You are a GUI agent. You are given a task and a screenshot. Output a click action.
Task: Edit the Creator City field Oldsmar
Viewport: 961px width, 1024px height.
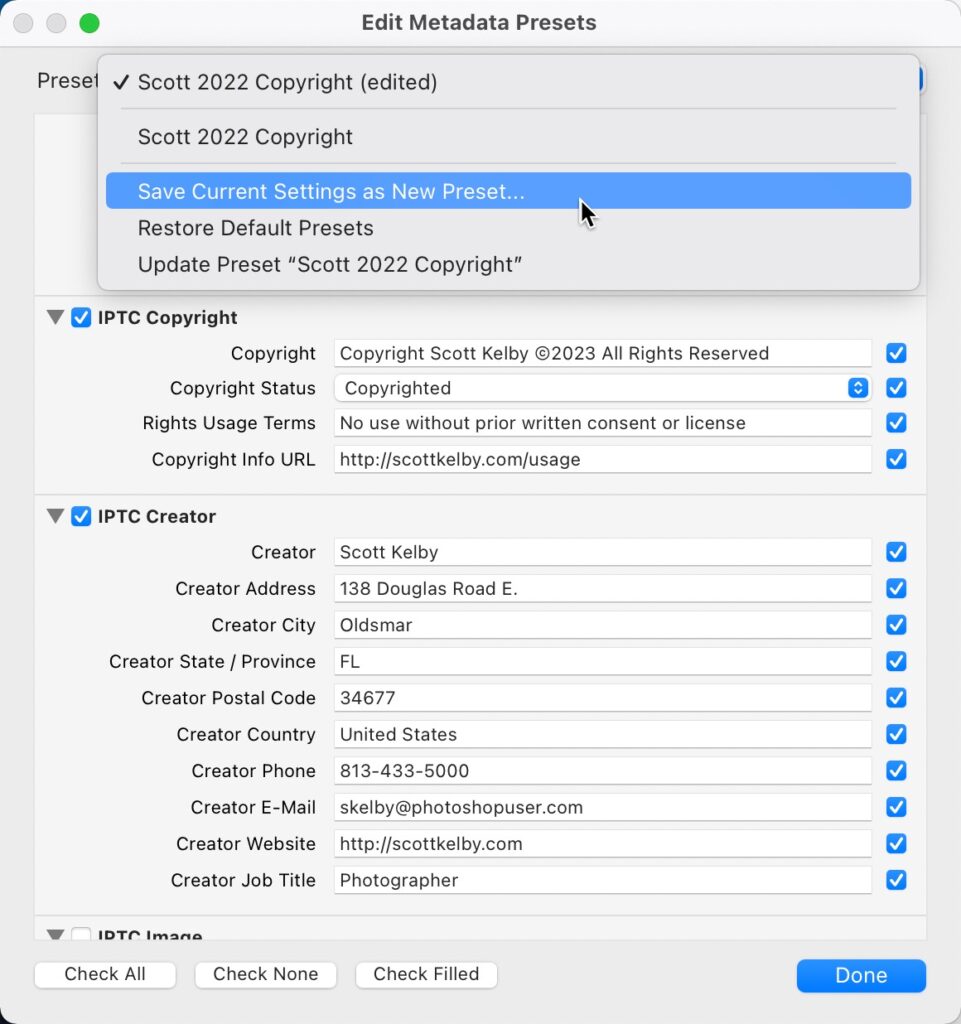coord(603,625)
